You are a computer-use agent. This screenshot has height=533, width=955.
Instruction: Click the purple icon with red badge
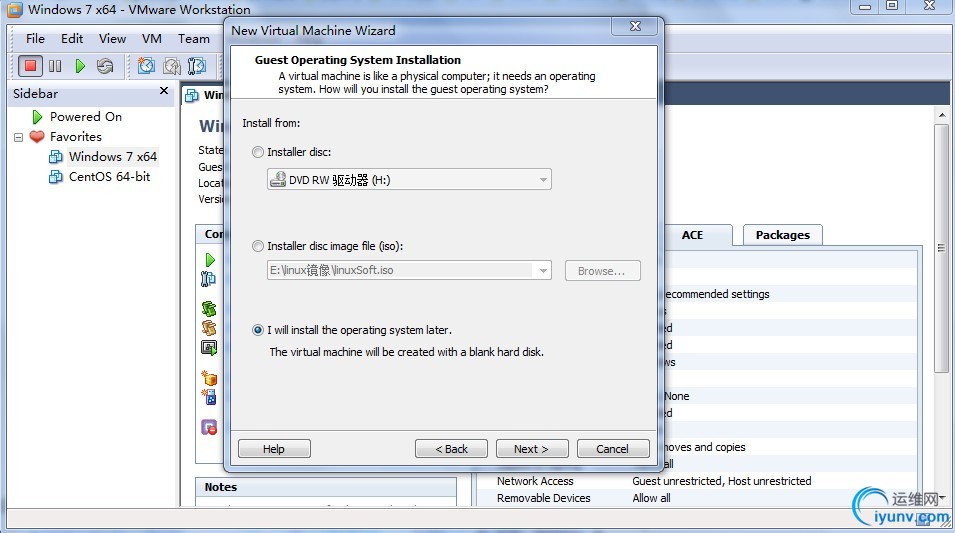tap(209, 427)
